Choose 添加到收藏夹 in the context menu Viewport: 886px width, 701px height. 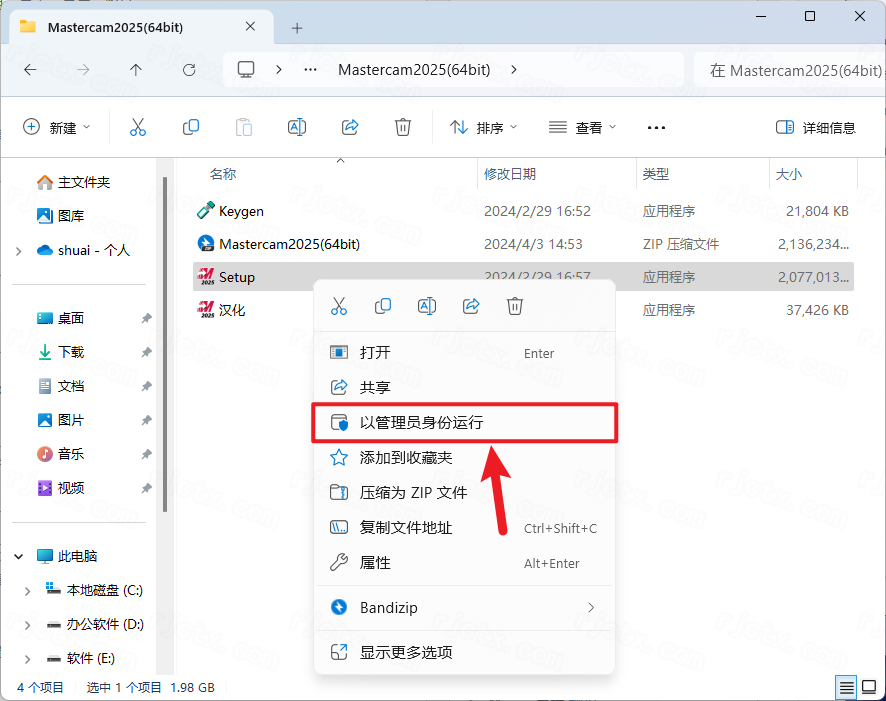464,458
